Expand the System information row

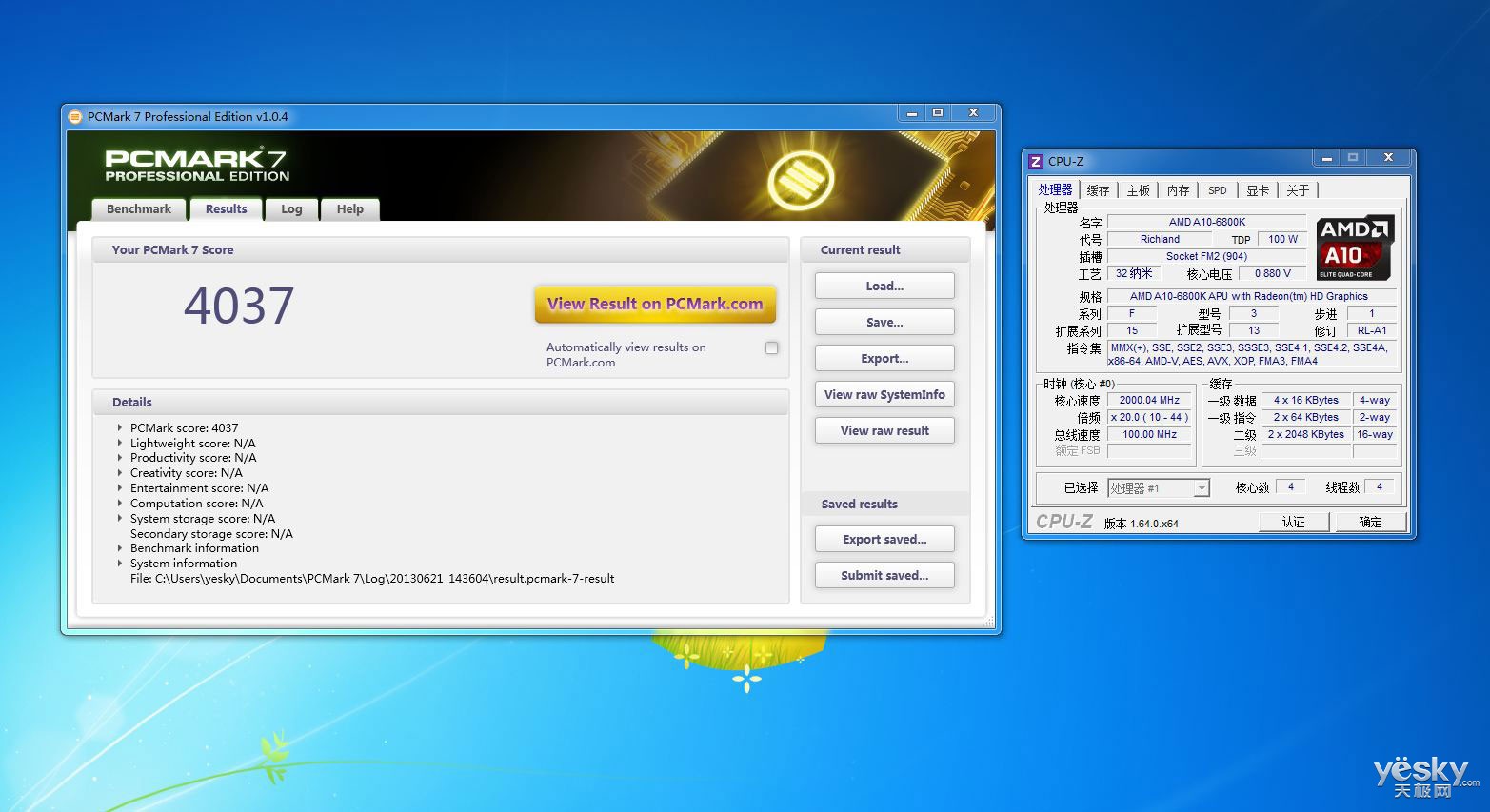[x=120, y=564]
